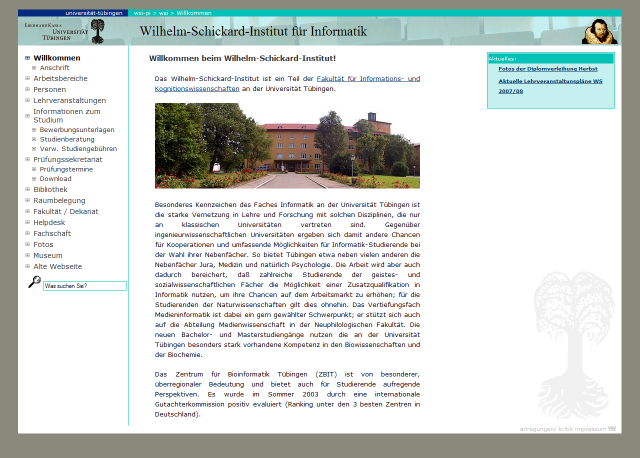Go to the Bibliothek page
Viewport: 640px width, 458px height.
tap(50, 189)
